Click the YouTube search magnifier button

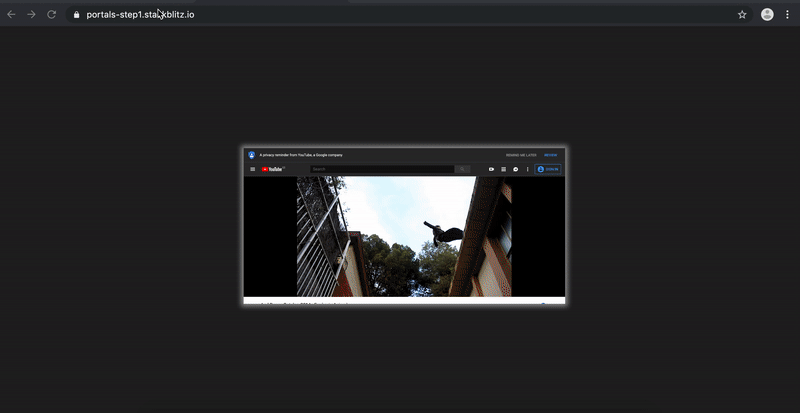462,169
